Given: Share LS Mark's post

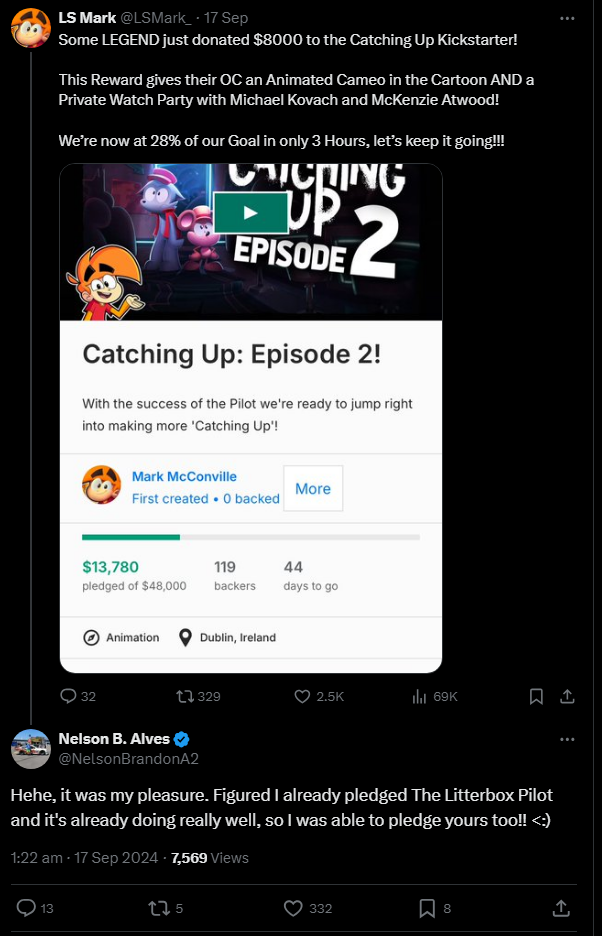Looking at the screenshot, I should [566, 696].
